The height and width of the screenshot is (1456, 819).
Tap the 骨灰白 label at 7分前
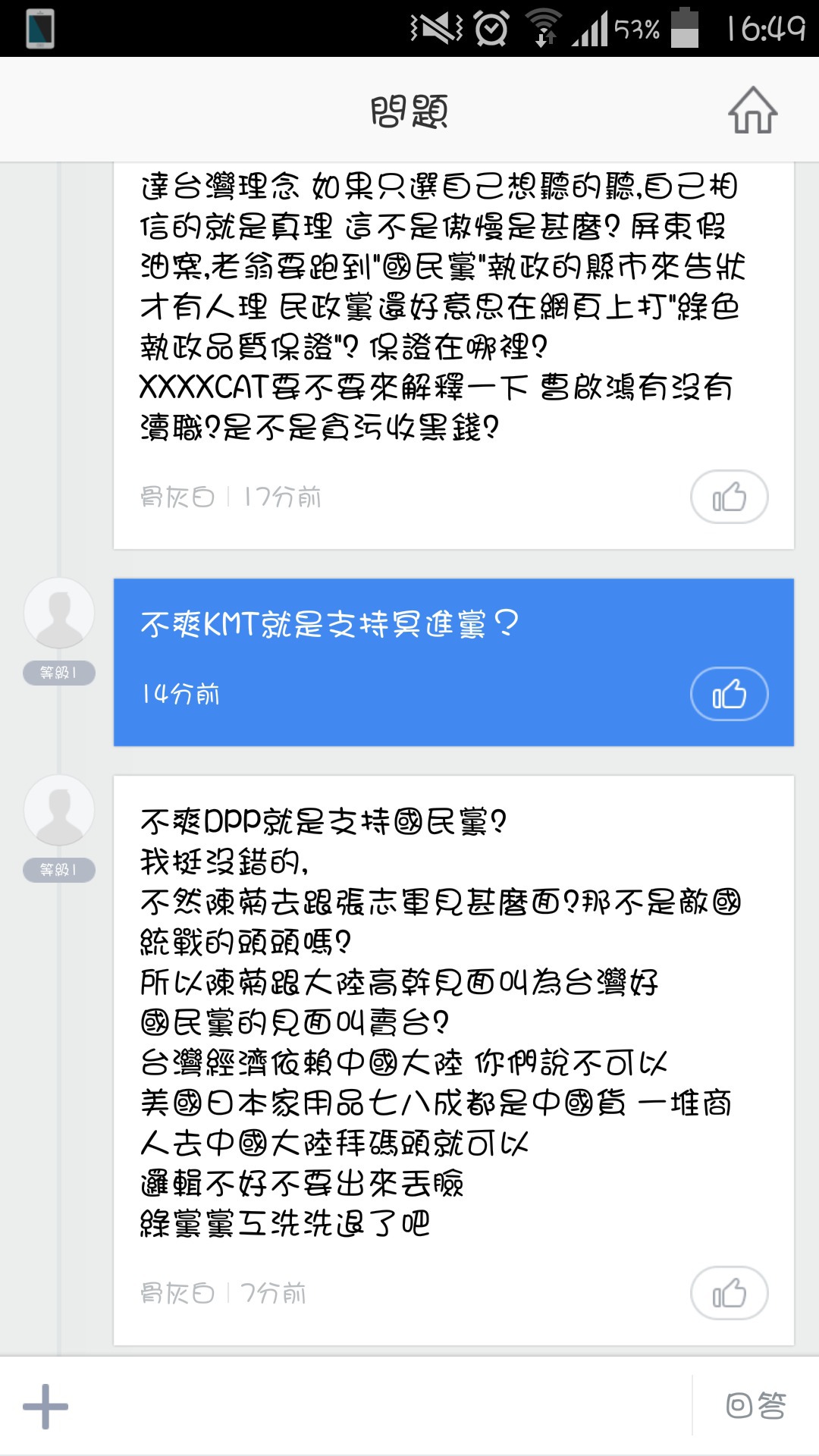(x=177, y=1293)
